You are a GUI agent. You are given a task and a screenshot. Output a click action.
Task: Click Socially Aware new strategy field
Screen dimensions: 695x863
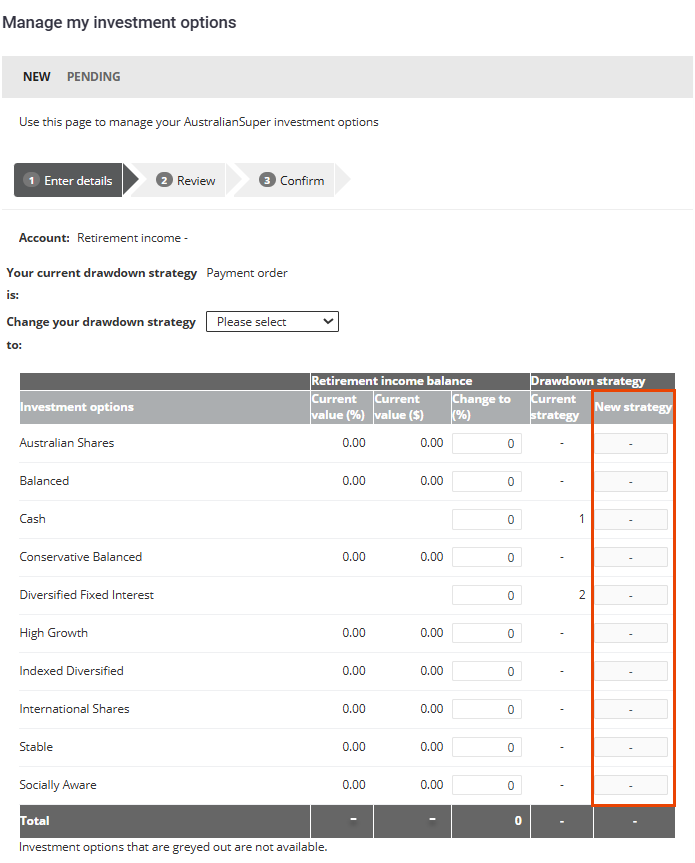(631, 786)
